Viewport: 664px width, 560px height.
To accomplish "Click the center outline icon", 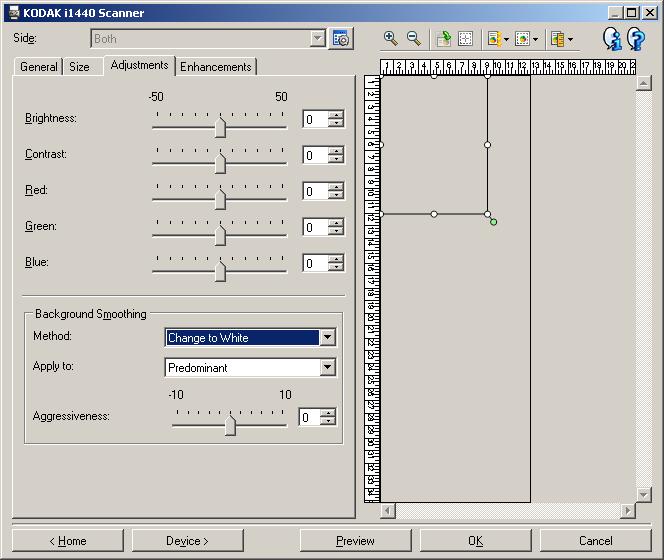I will point(465,39).
